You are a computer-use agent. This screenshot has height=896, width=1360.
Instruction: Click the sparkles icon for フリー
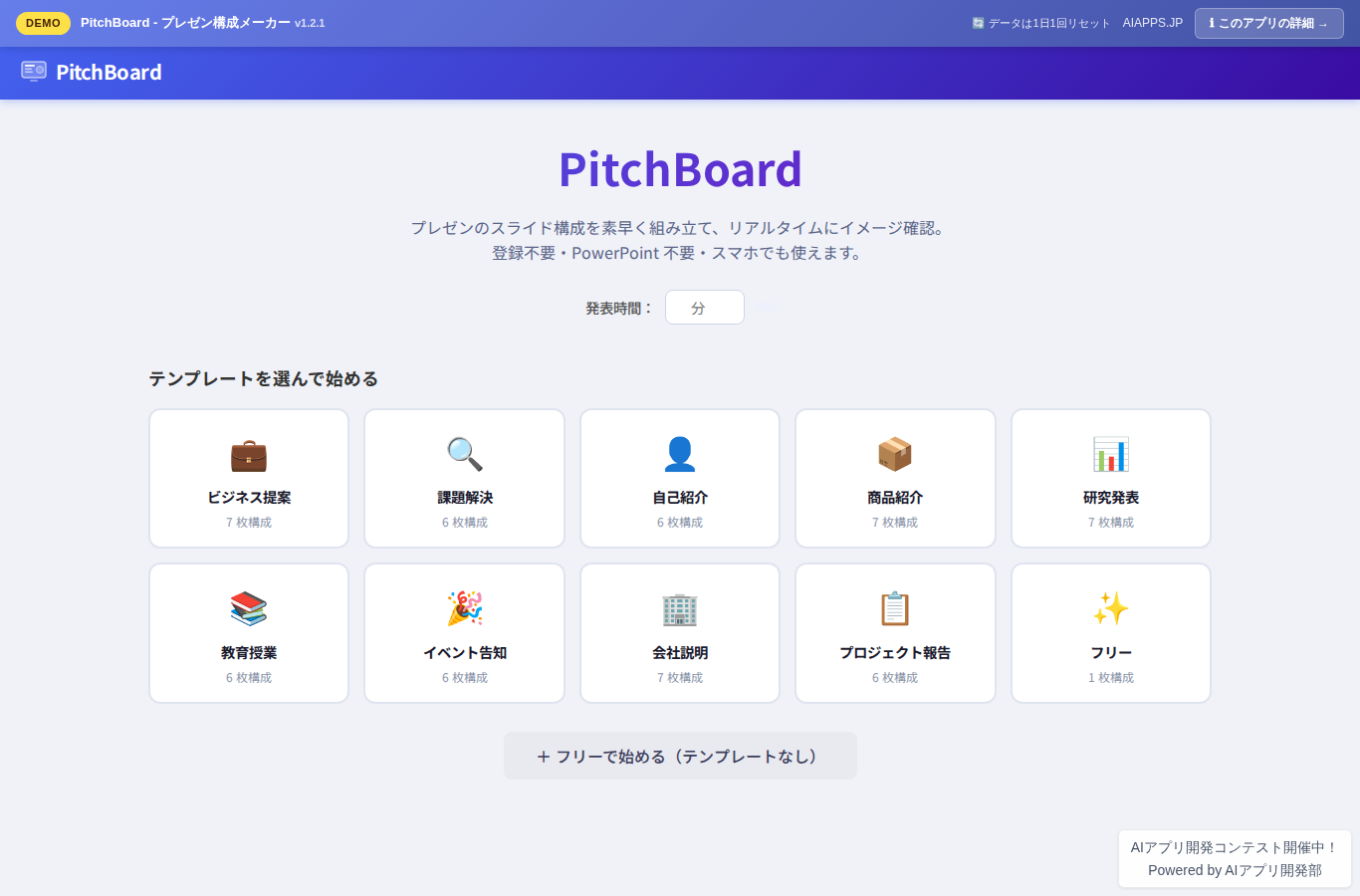[x=1111, y=608]
